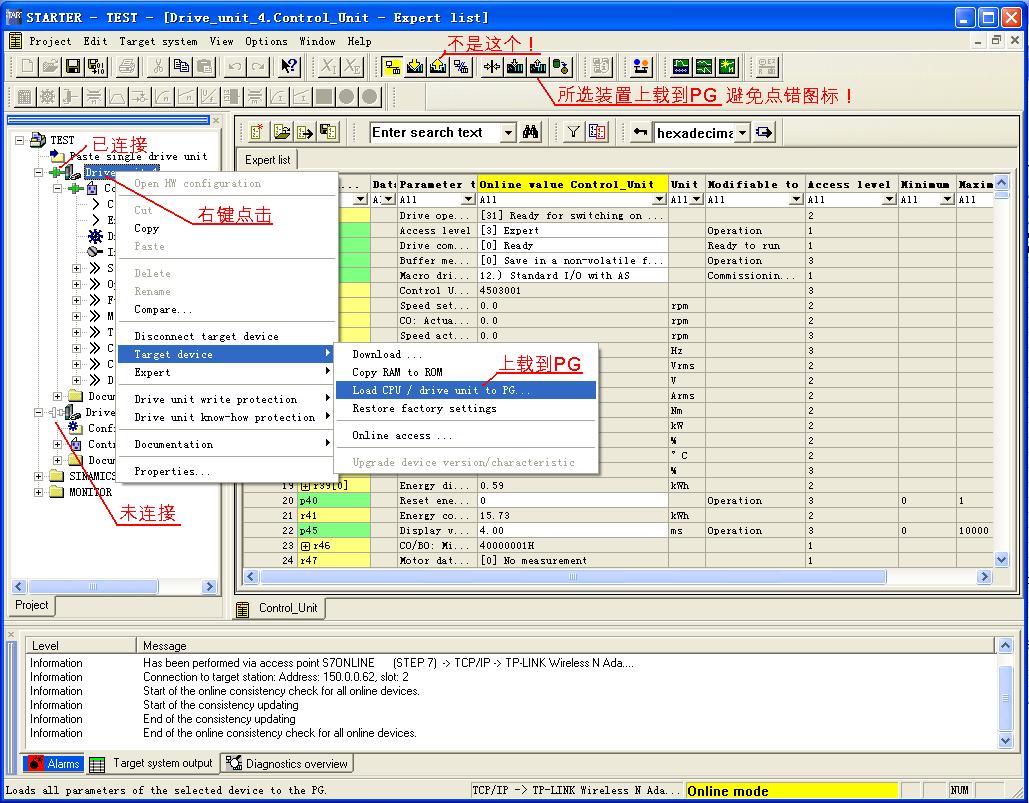Switch to Target system output tab

tap(152, 763)
